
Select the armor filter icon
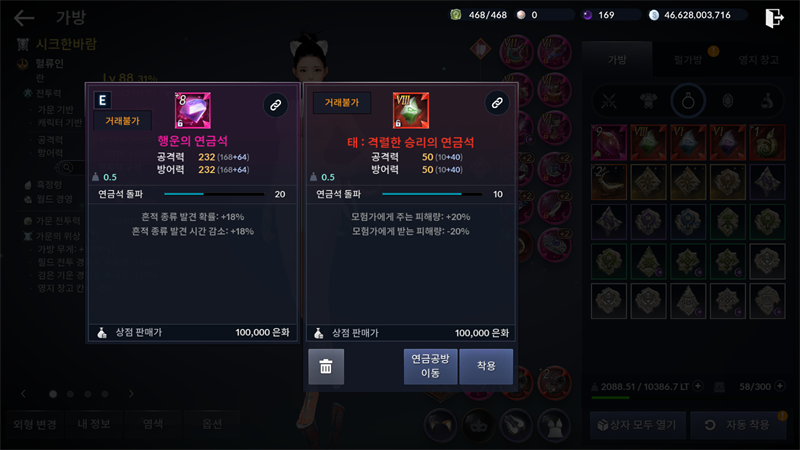(x=648, y=101)
